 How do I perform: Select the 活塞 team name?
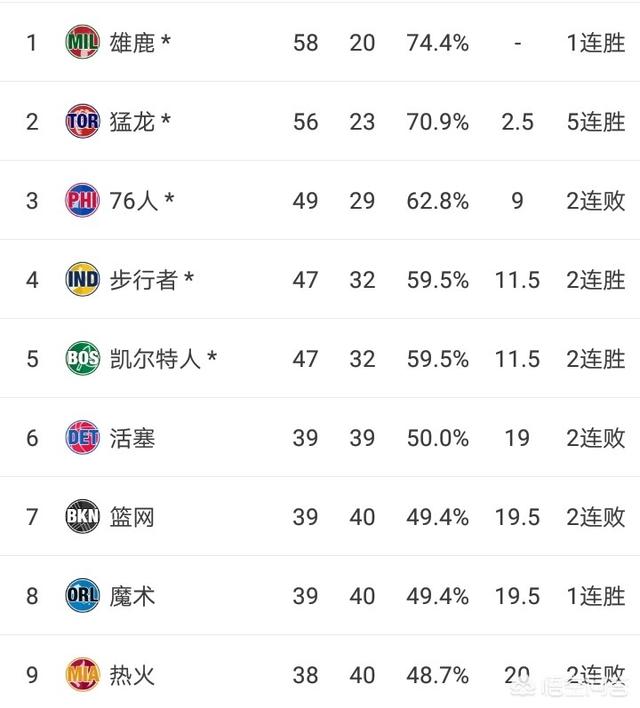tap(132, 438)
